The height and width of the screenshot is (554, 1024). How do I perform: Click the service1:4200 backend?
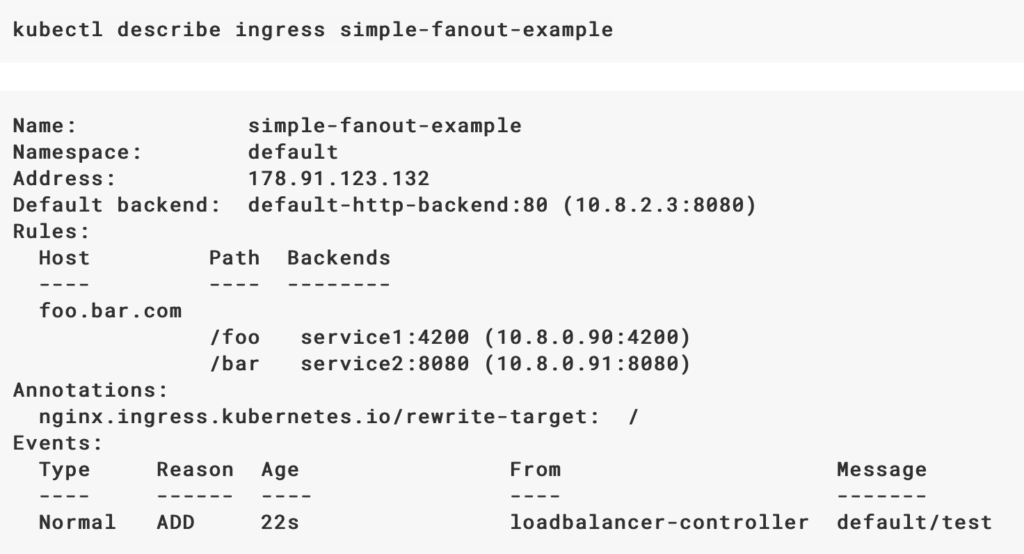click(x=385, y=337)
